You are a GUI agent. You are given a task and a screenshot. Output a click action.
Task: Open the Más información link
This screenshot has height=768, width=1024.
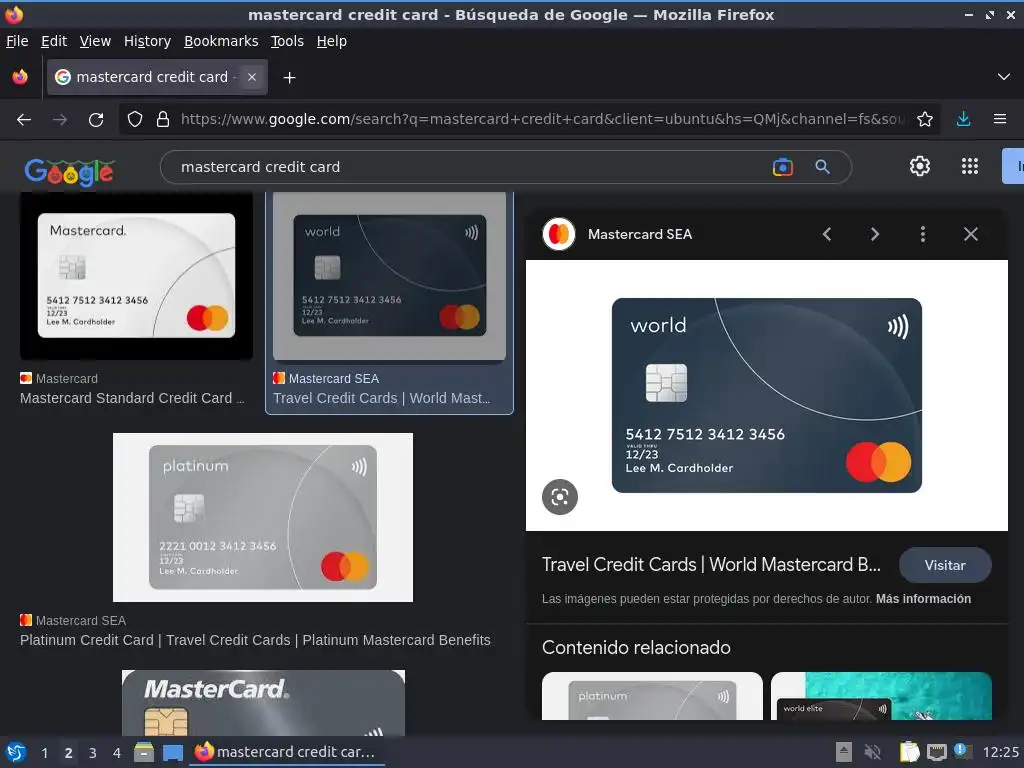coord(923,599)
